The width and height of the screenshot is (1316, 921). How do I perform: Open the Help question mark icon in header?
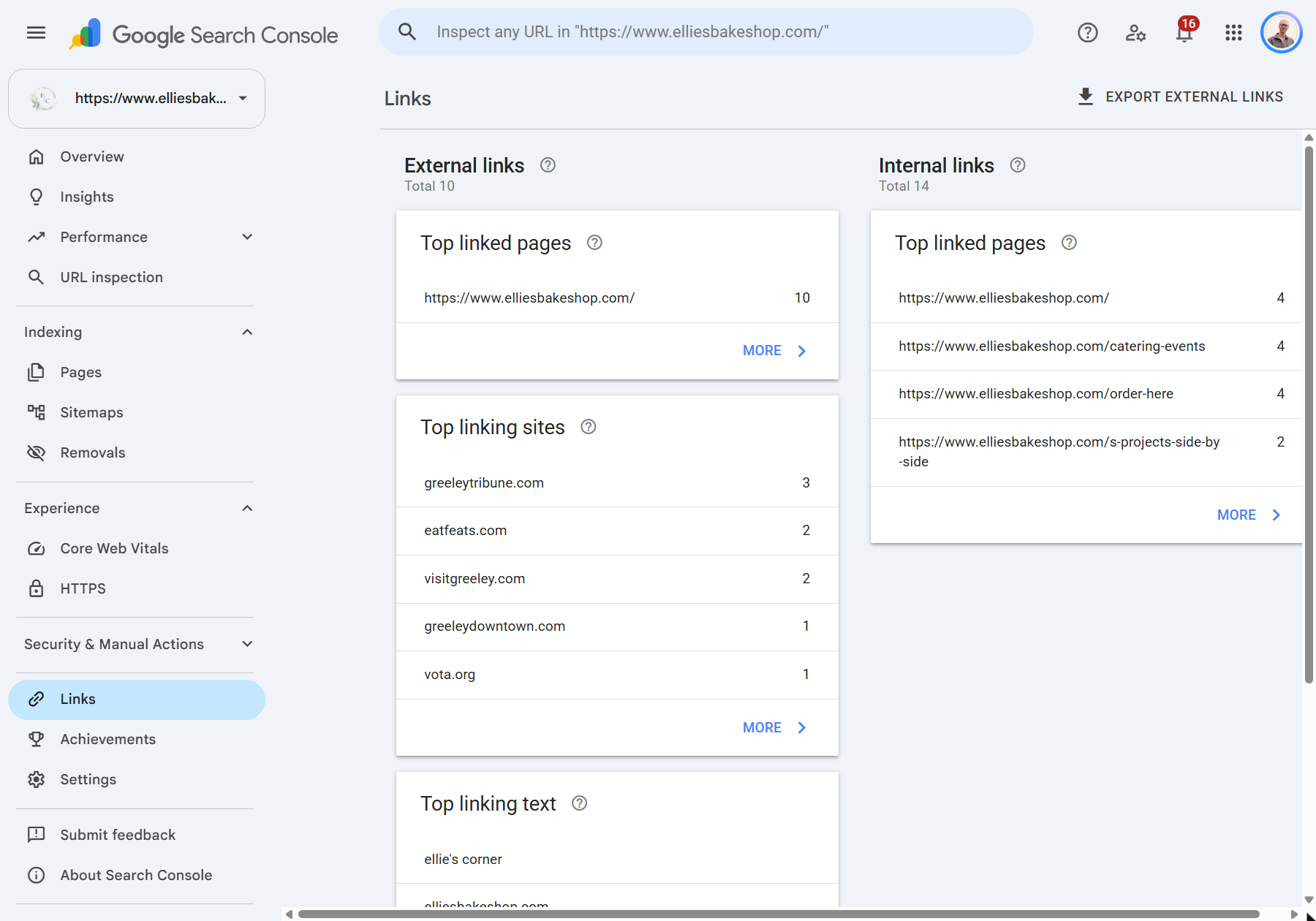[1087, 33]
